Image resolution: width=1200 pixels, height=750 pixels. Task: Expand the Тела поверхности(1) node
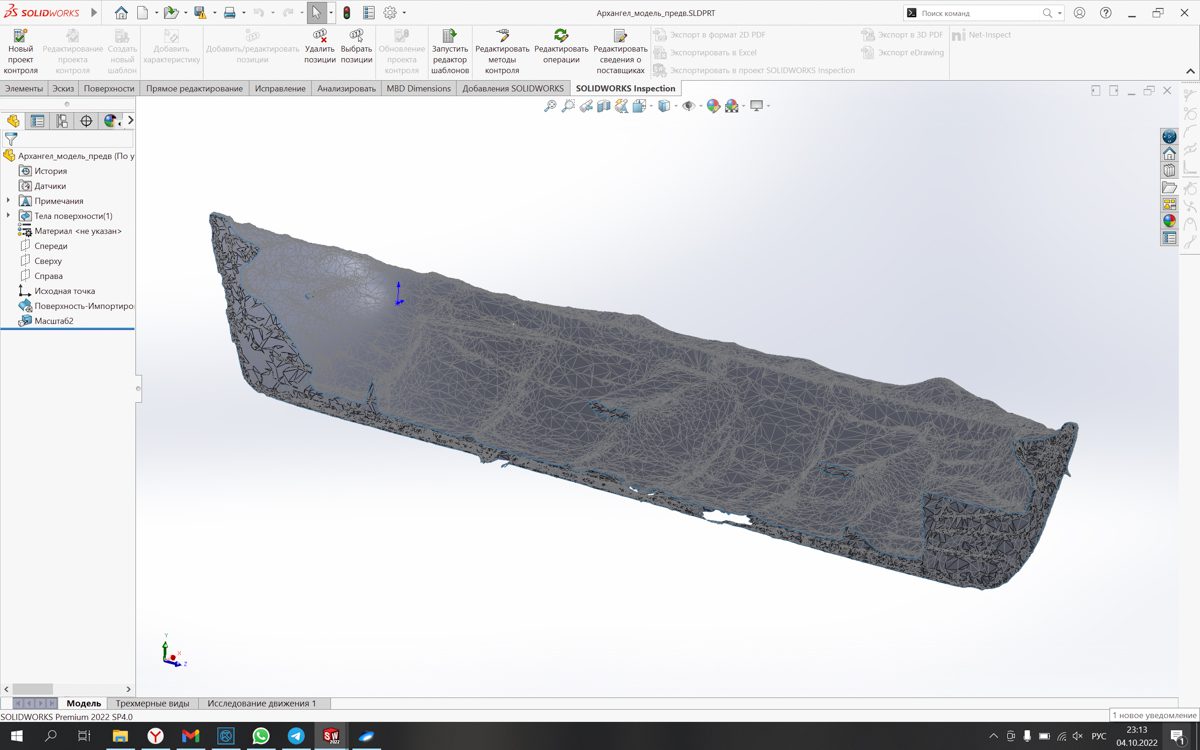[x=8, y=216]
